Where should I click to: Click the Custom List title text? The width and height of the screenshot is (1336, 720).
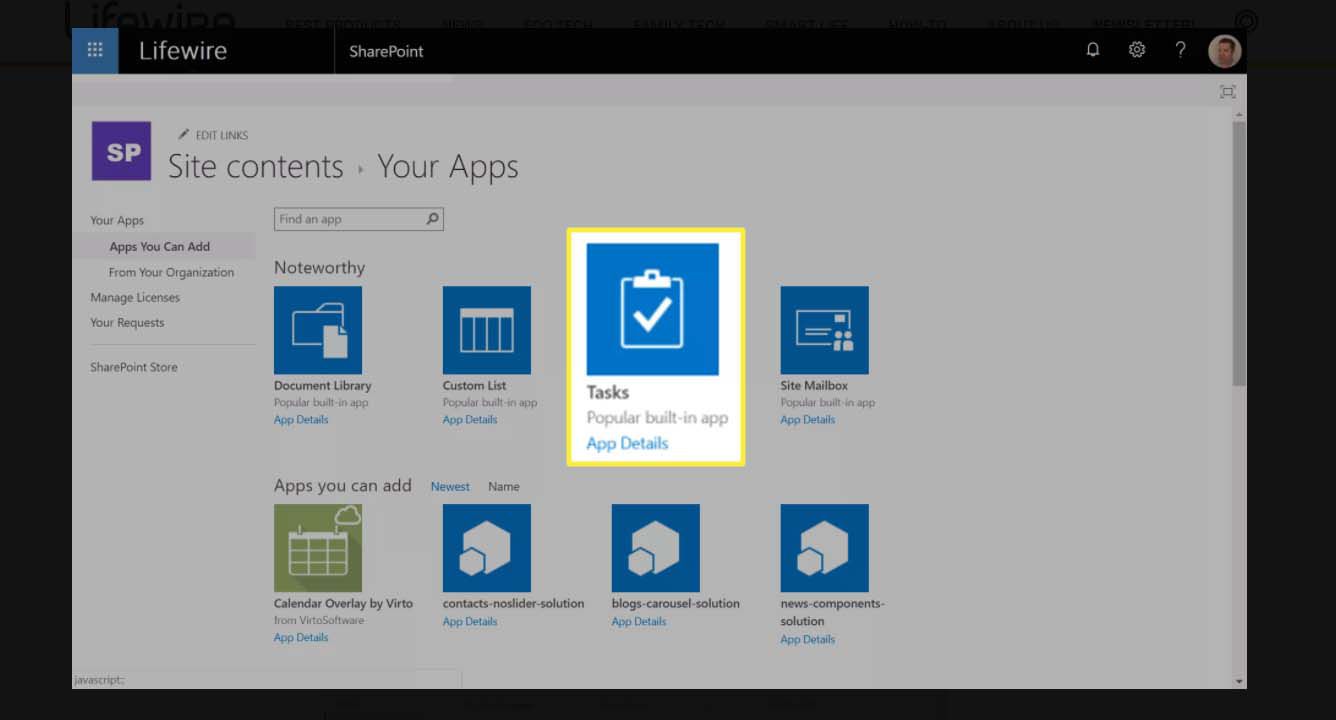pos(475,386)
